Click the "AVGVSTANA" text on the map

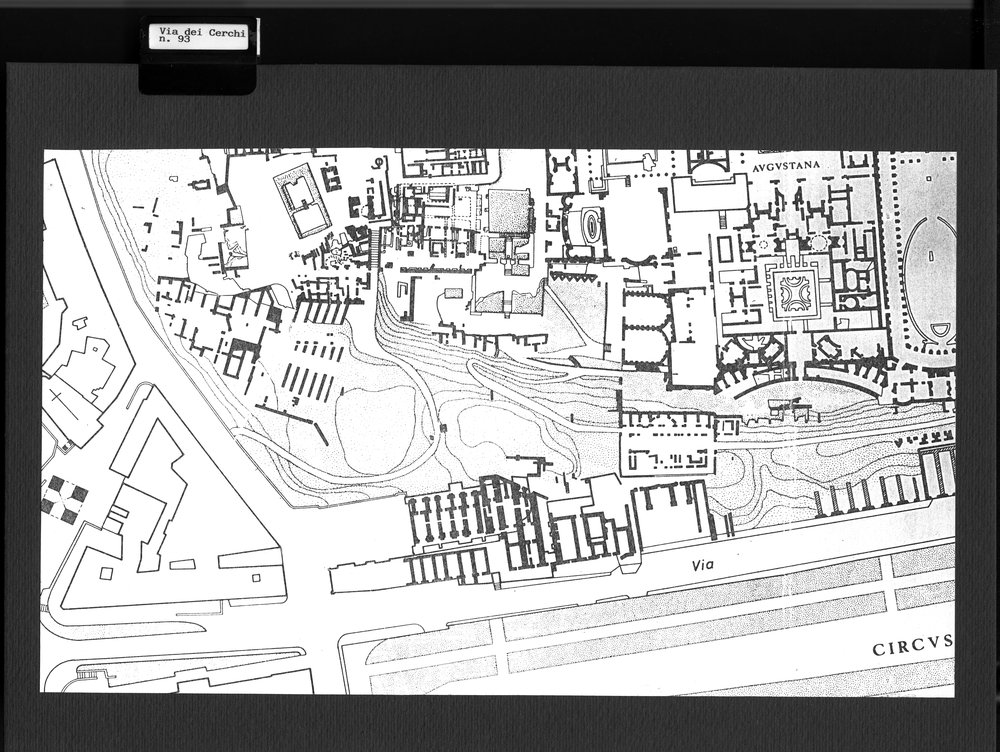point(786,166)
